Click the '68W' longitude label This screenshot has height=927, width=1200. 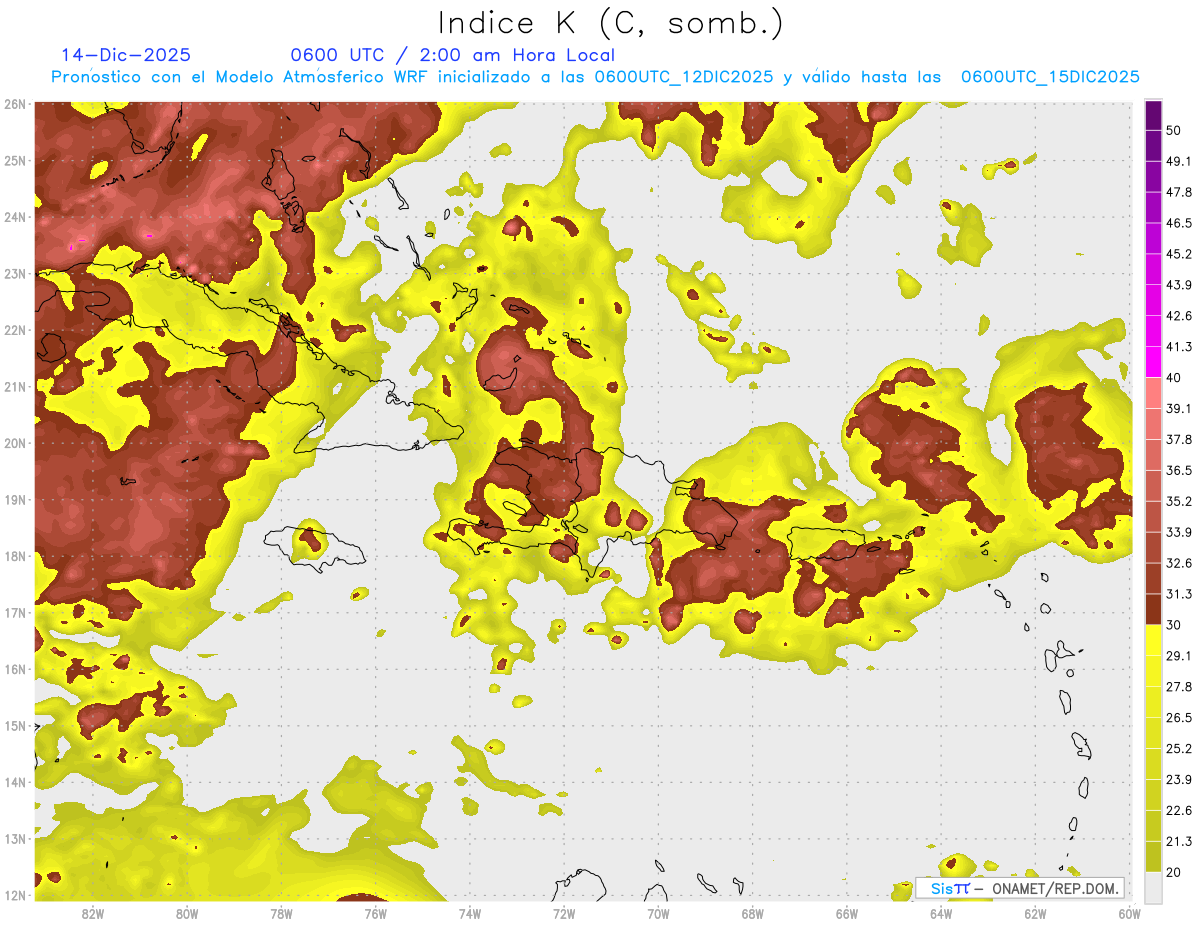[x=753, y=913]
